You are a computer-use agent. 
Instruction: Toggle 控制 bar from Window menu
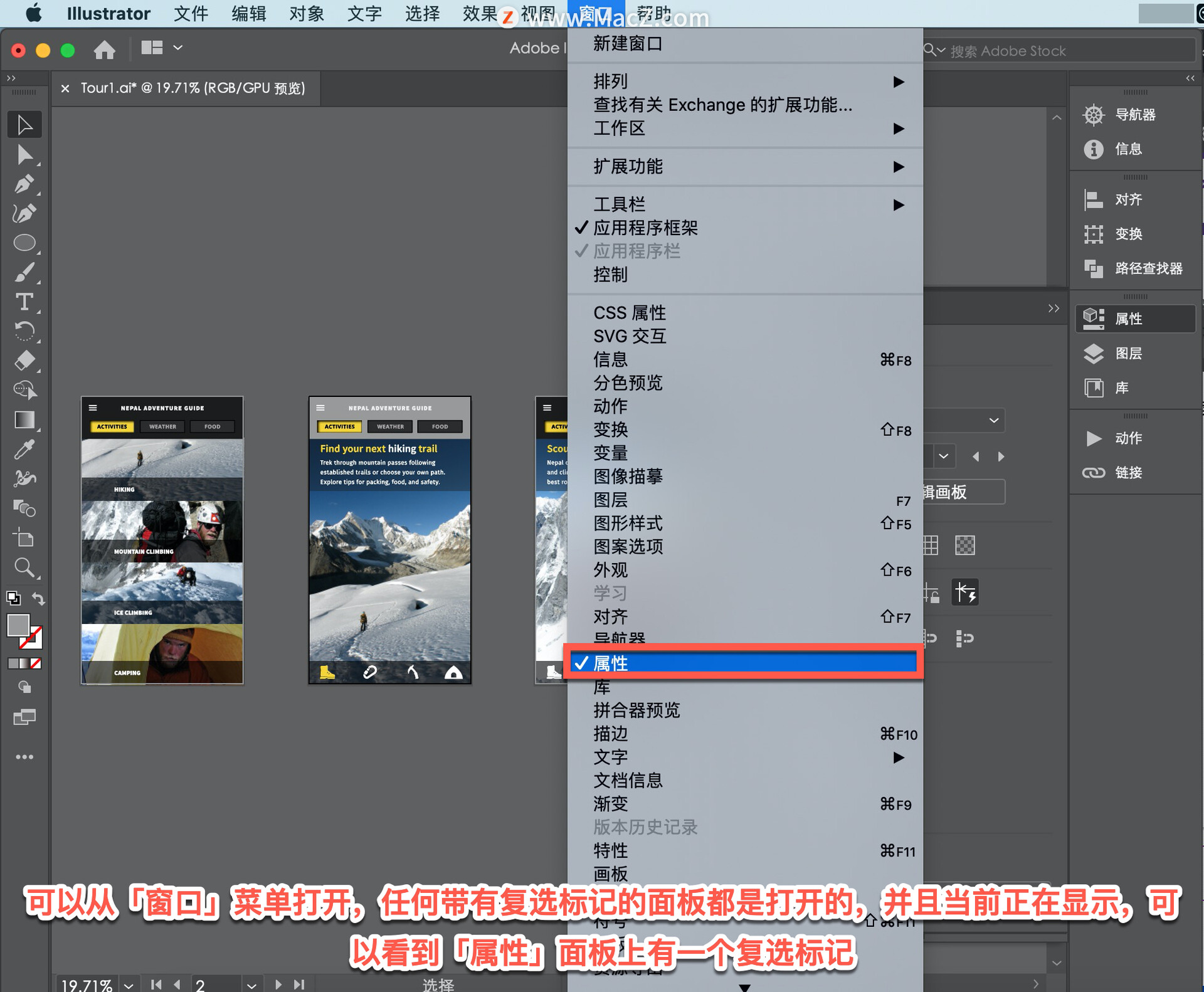tap(744, 275)
